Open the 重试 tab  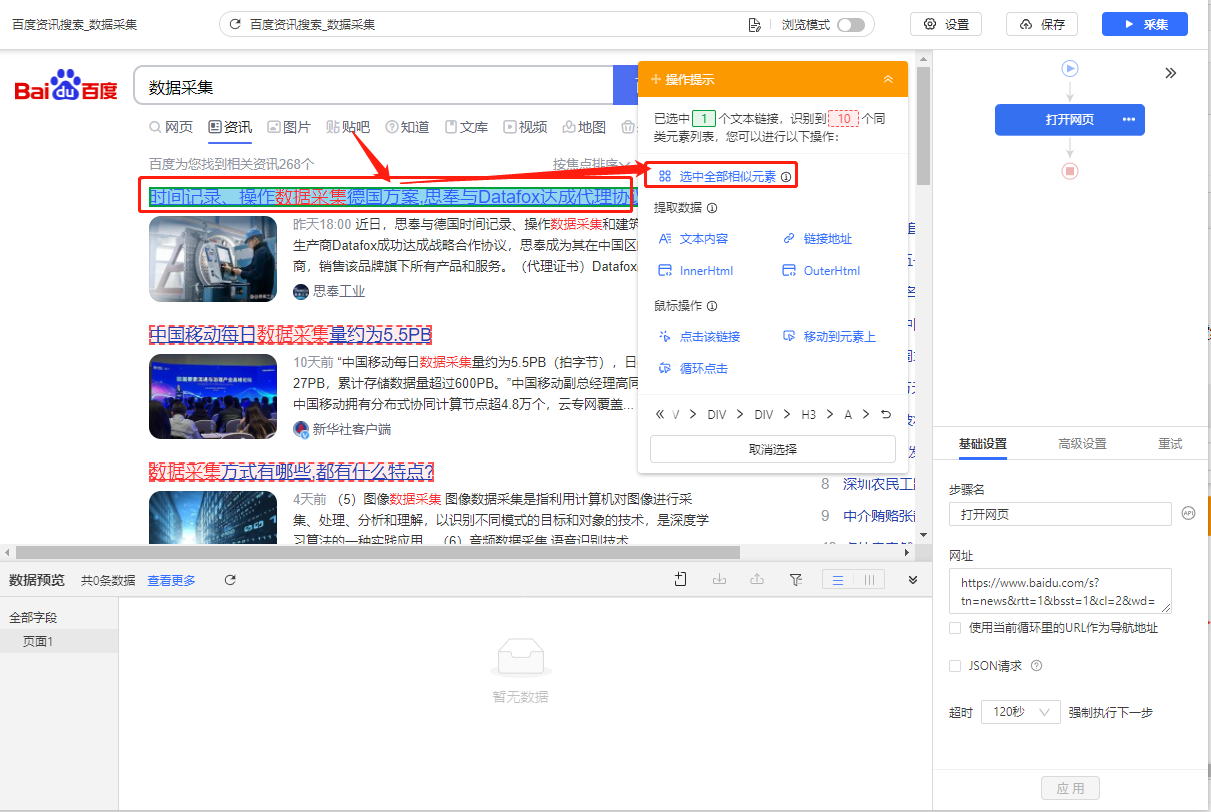pos(1170,444)
